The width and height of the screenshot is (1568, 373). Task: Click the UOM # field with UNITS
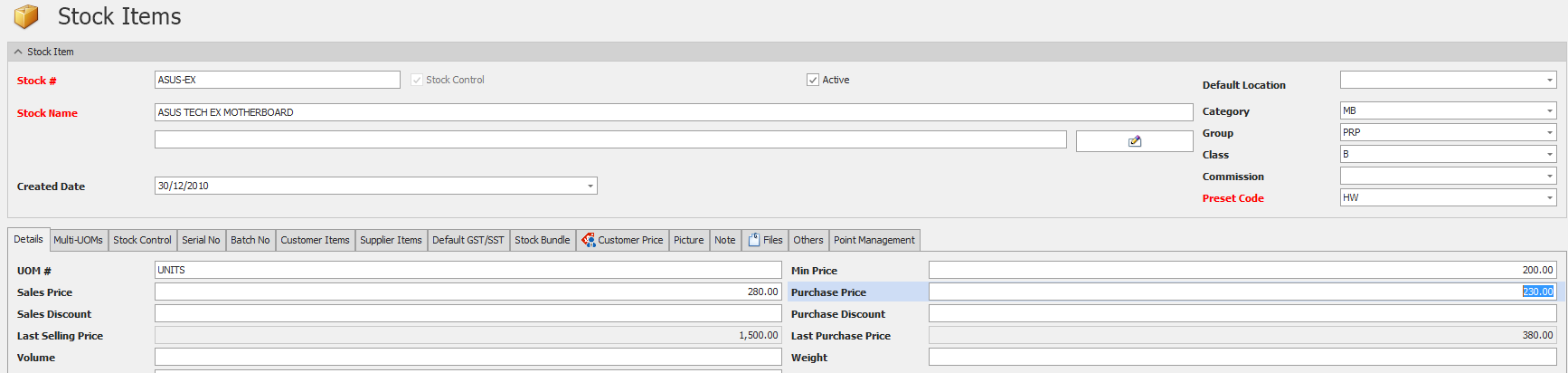point(468,270)
